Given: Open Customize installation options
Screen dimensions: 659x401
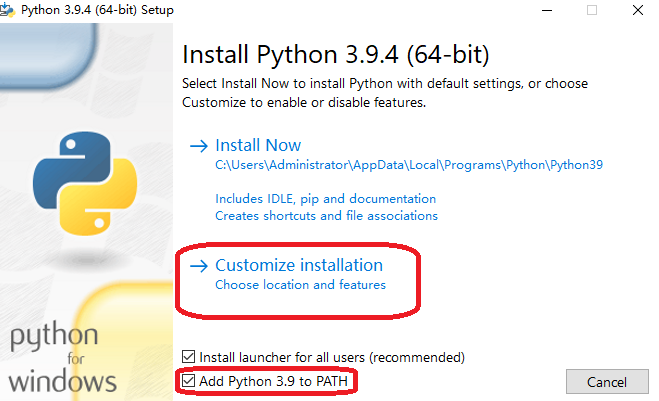Looking at the screenshot, I should coord(299,266).
